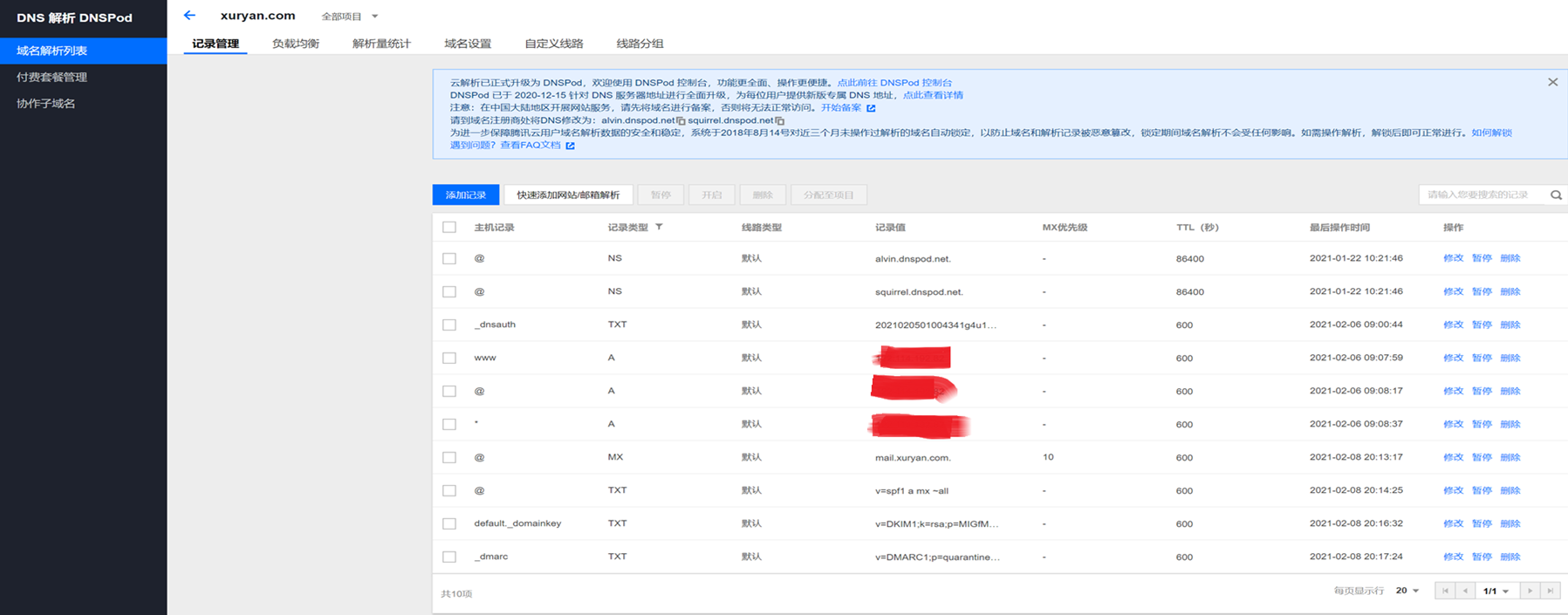Click 删除 for the default._domainkey record
Viewport: 1568px width, 615px height.
pos(1510,523)
